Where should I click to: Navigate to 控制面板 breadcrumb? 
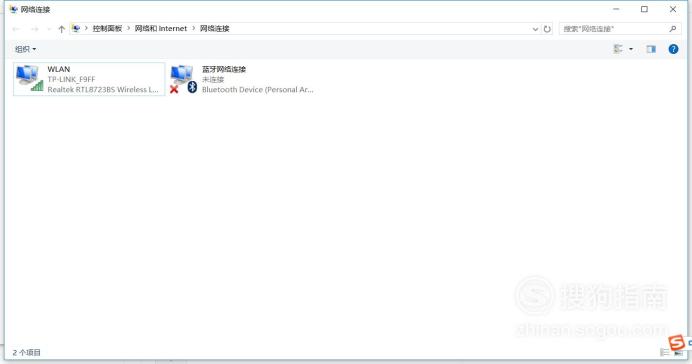pos(107,29)
